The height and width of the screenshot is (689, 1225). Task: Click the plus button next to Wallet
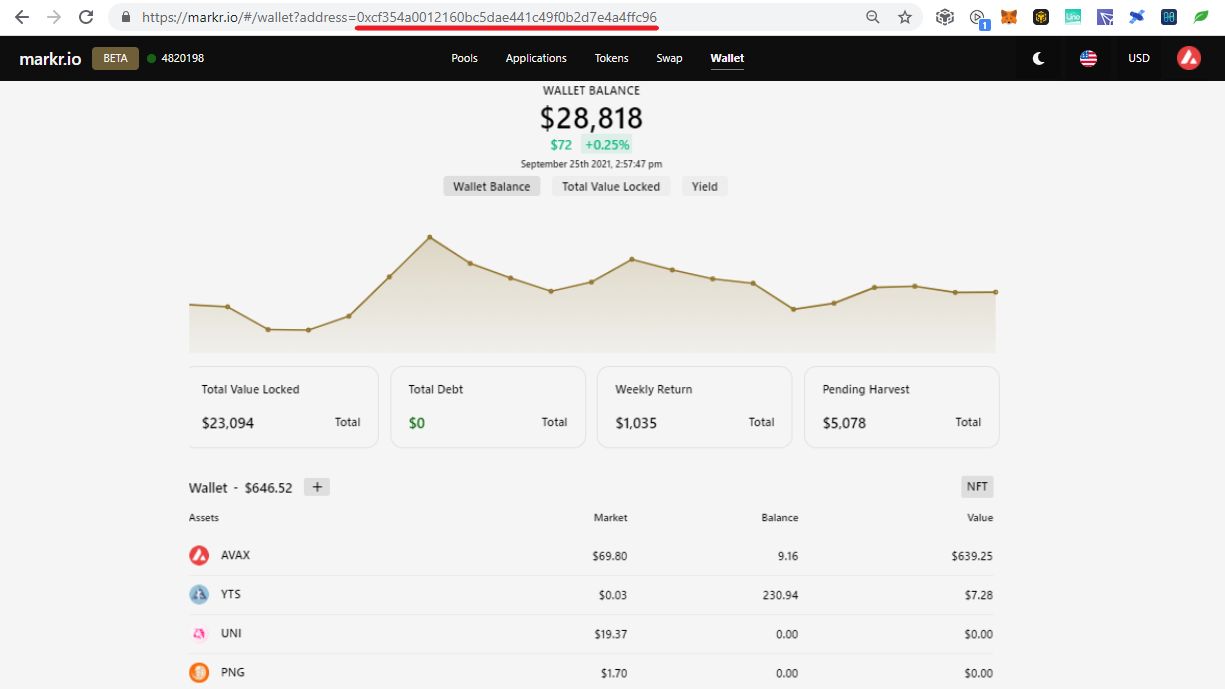click(317, 487)
